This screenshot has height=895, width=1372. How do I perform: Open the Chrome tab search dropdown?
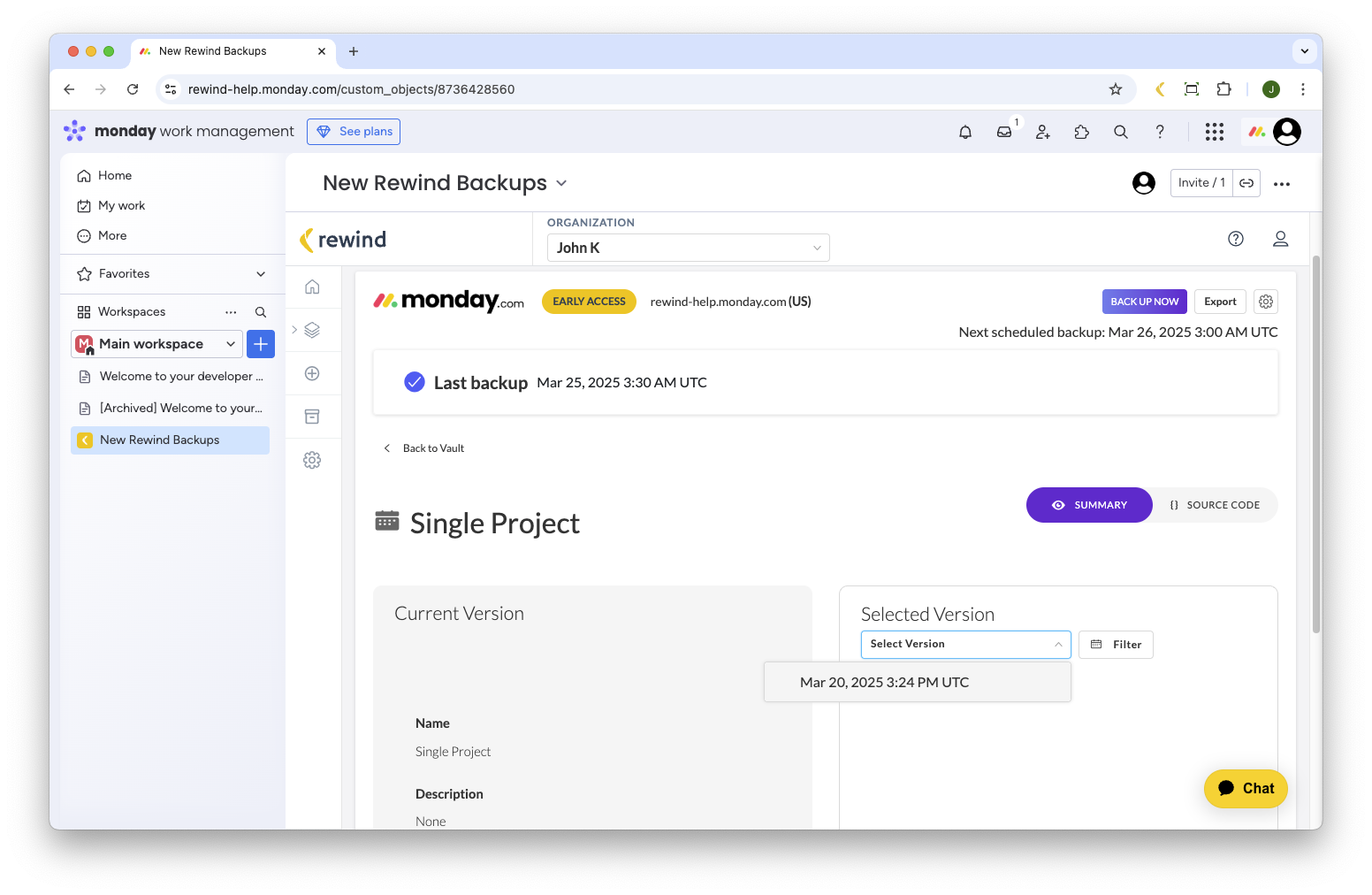(1305, 51)
